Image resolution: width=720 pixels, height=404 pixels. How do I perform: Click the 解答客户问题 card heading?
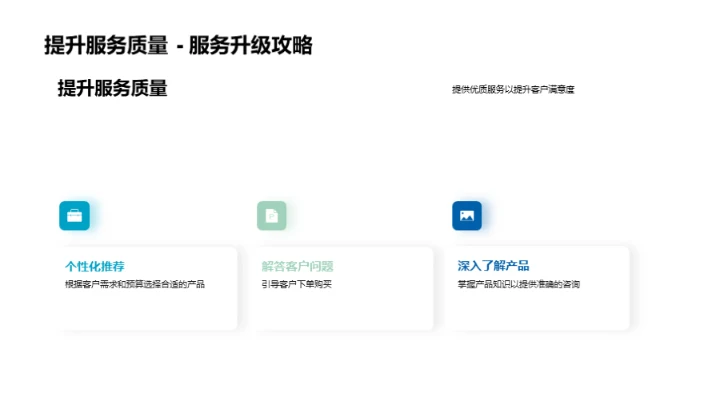[297, 266]
